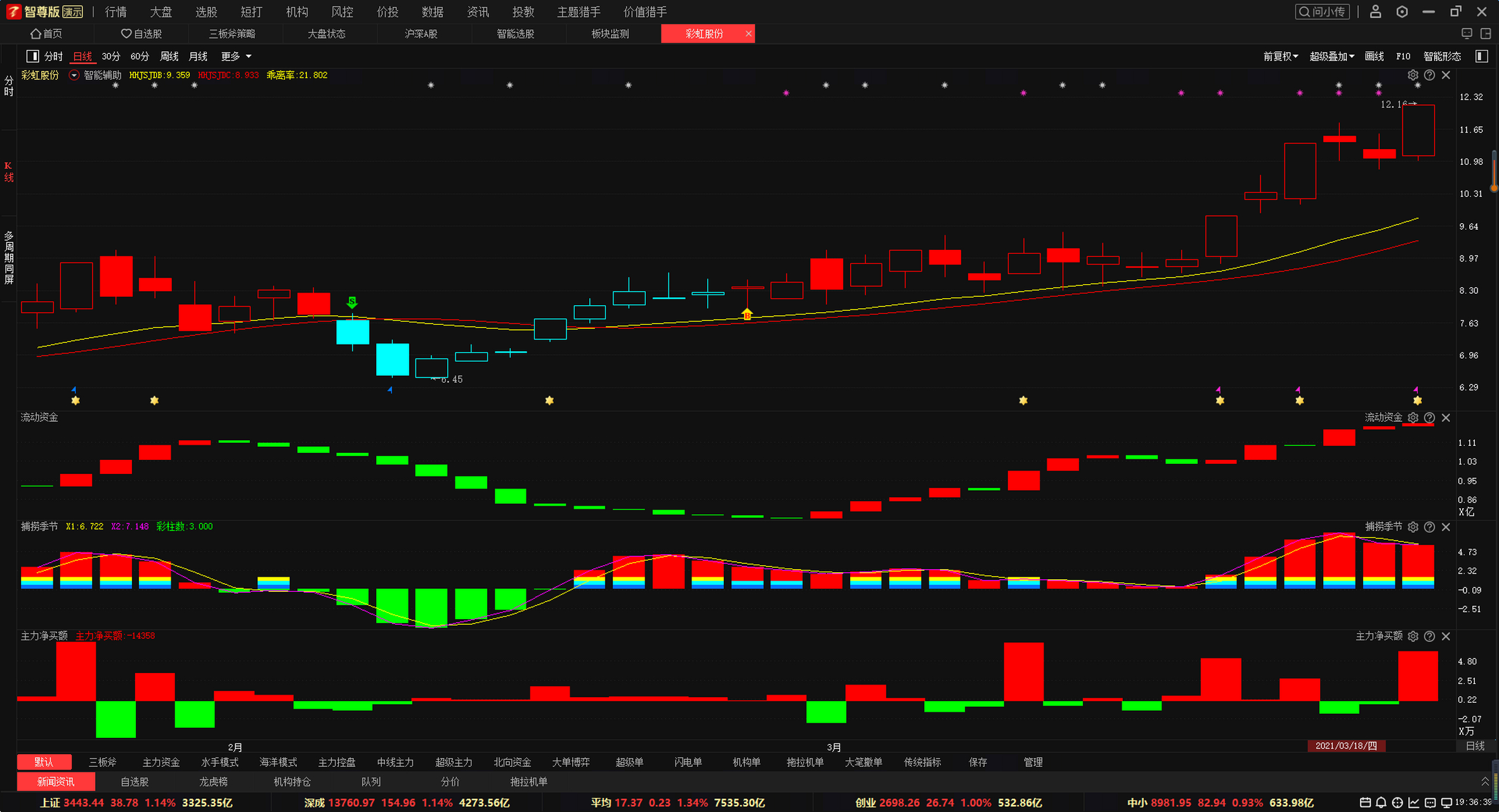Click the 问小传 search box
Viewport: 1499px width, 812px height.
[x=1322, y=11]
